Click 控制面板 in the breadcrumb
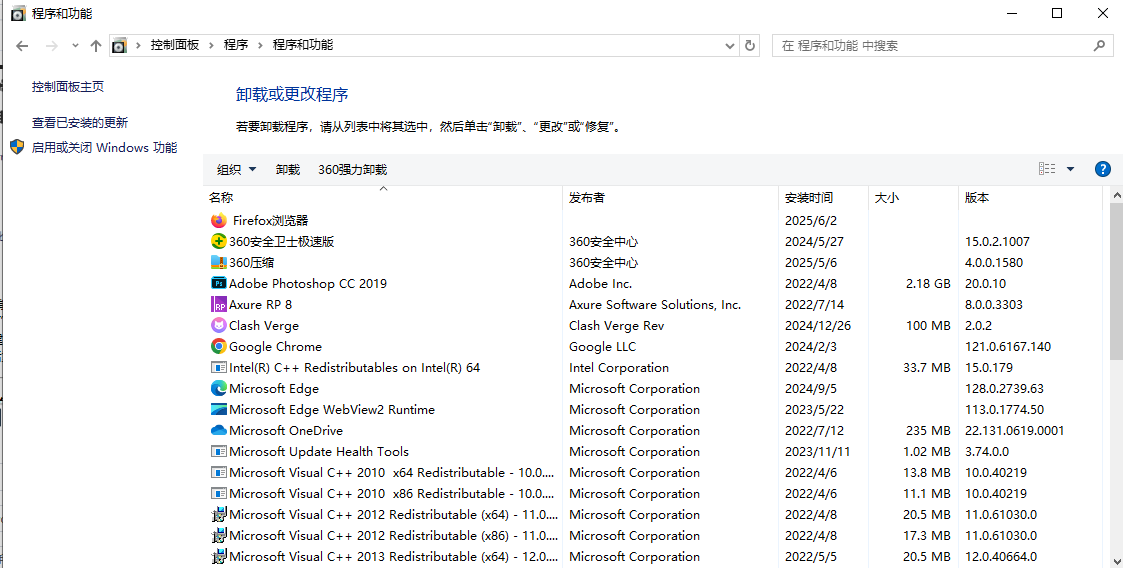 [x=175, y=44]
